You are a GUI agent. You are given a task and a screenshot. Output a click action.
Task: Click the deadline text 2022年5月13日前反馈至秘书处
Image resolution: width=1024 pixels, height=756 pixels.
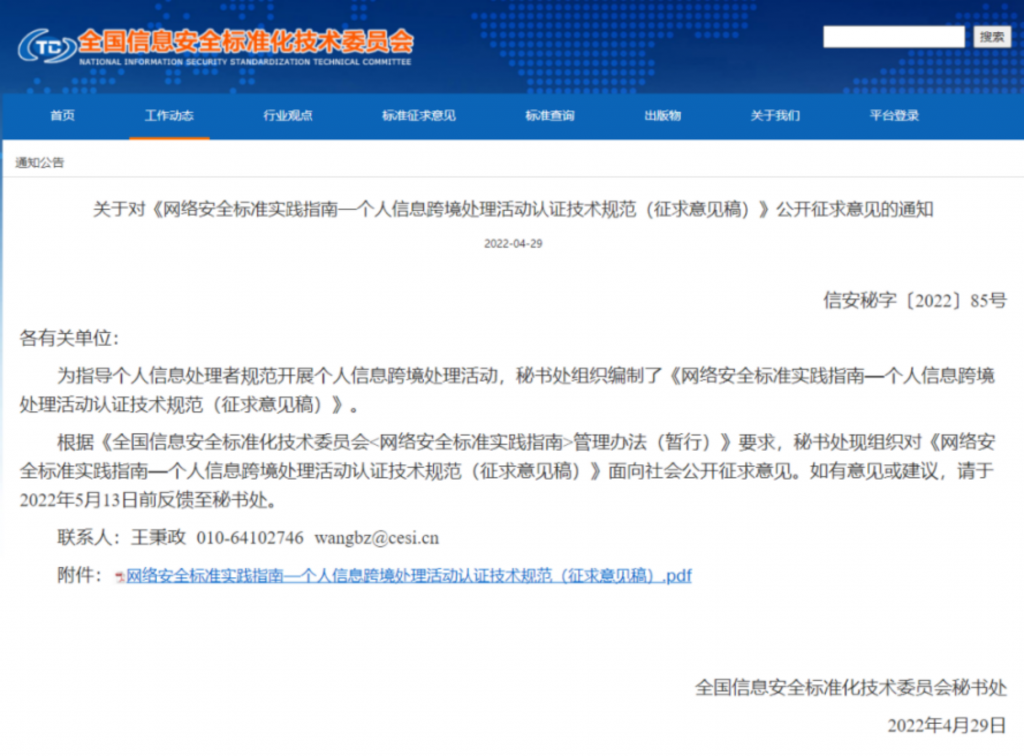[150, 500]
